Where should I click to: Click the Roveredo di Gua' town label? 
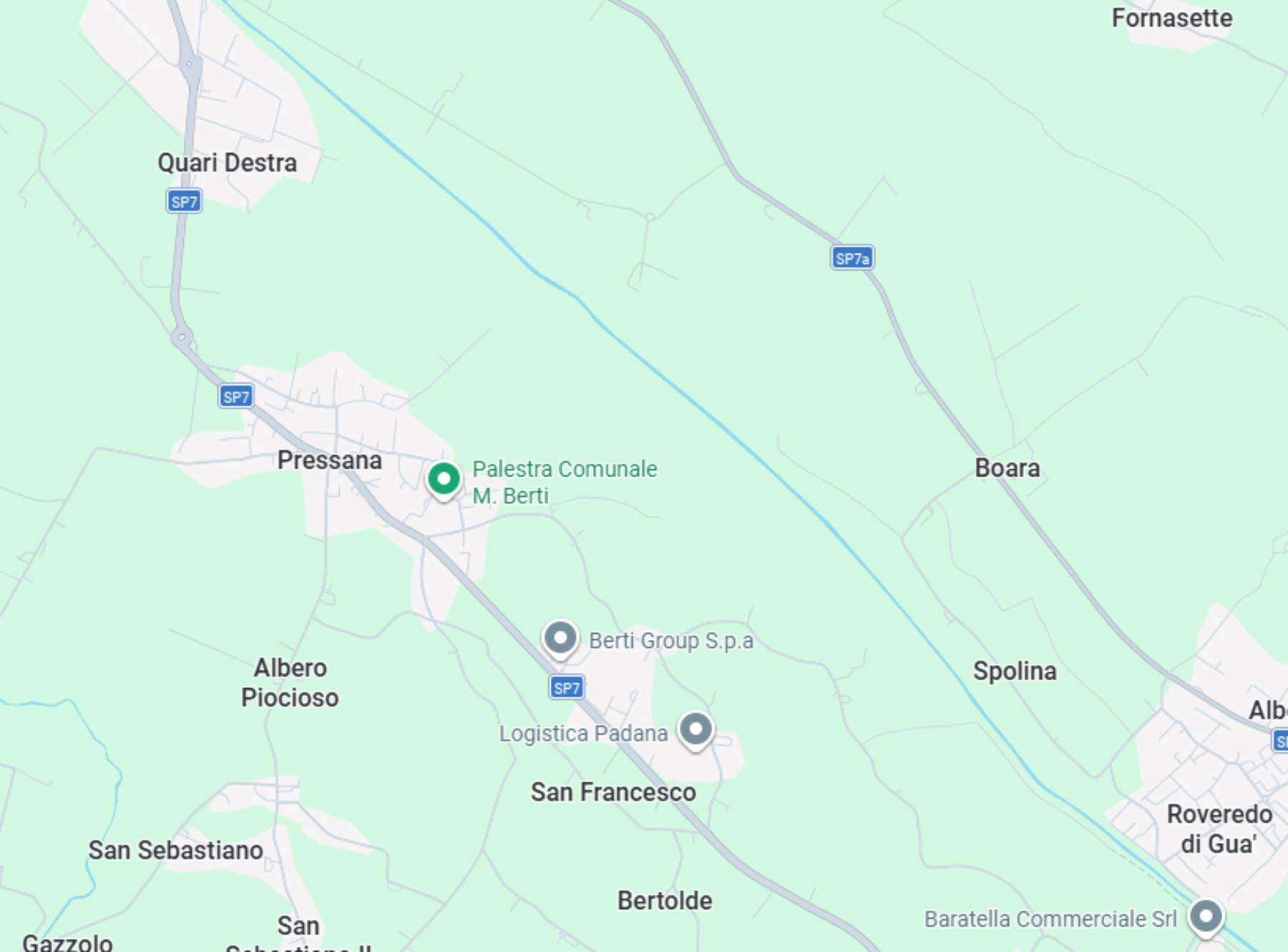click(1219, 829)
